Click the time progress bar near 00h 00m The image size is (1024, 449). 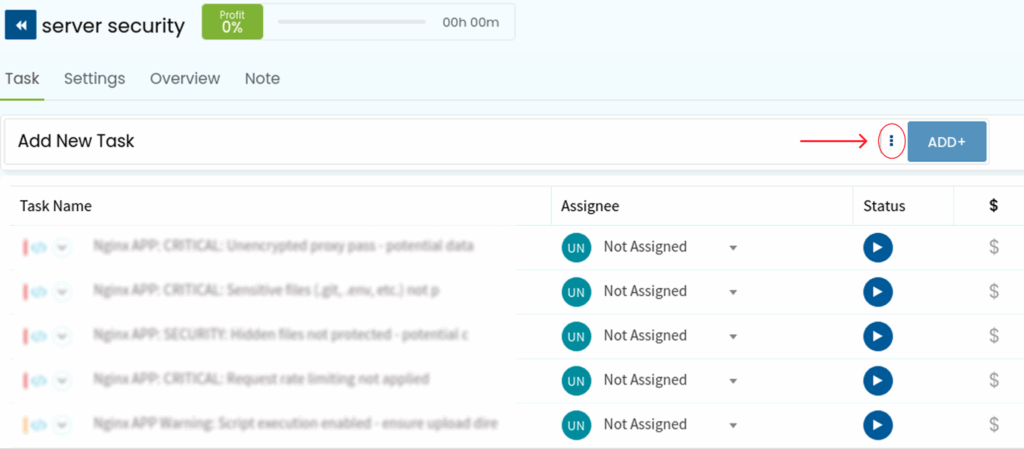click(x=352, y=22)
